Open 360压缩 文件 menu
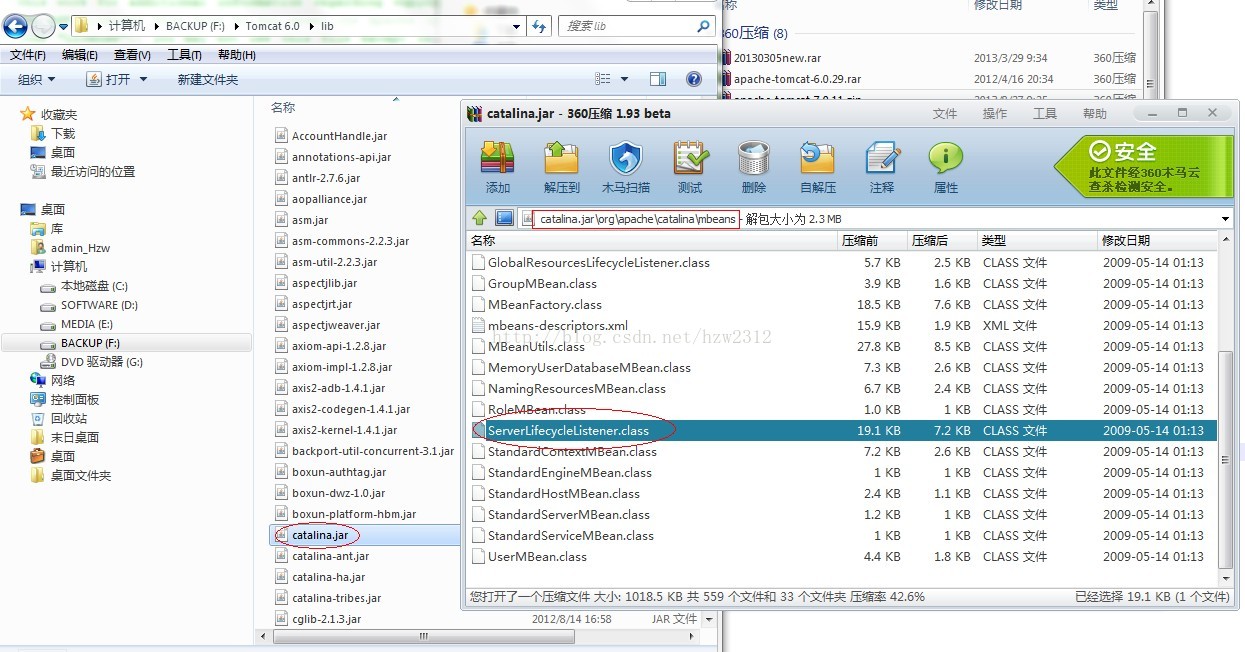The width and height of the screenshot is (1245, 652). 945,113
